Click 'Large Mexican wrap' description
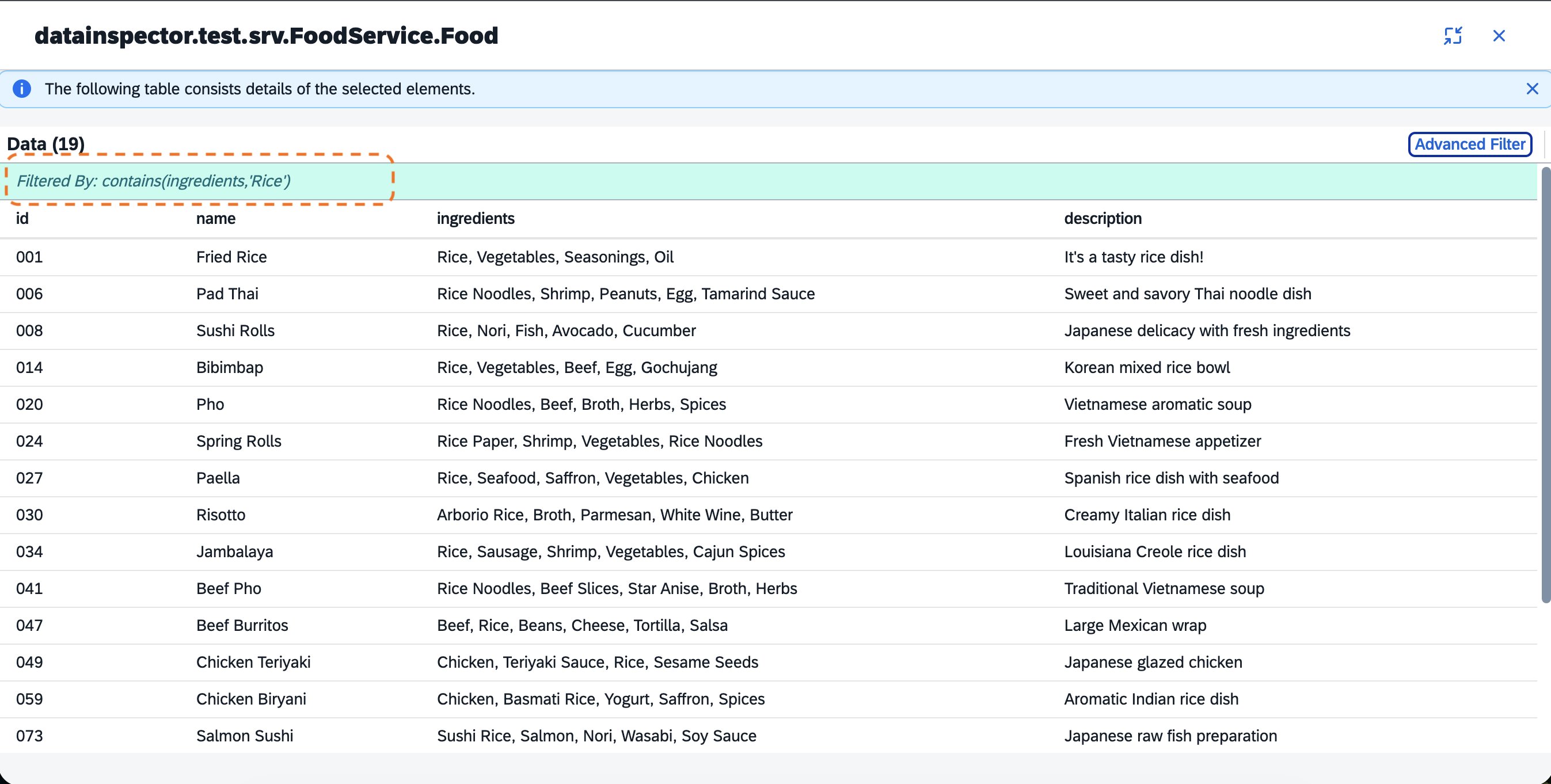Viewport: 1551px width, 784px height. tap(1134, 625)
